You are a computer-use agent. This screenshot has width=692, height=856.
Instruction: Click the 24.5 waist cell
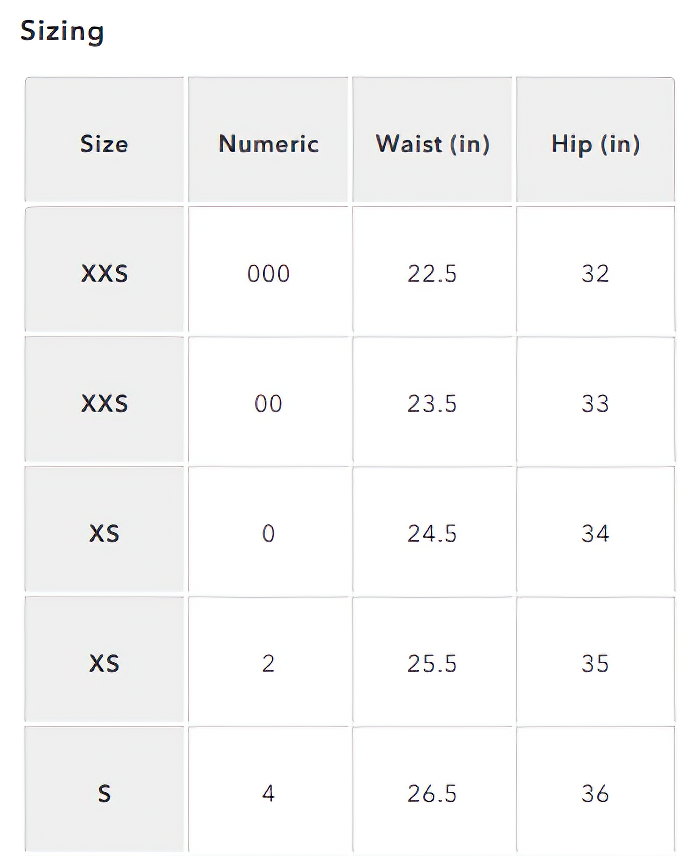(x=432, y=534)
